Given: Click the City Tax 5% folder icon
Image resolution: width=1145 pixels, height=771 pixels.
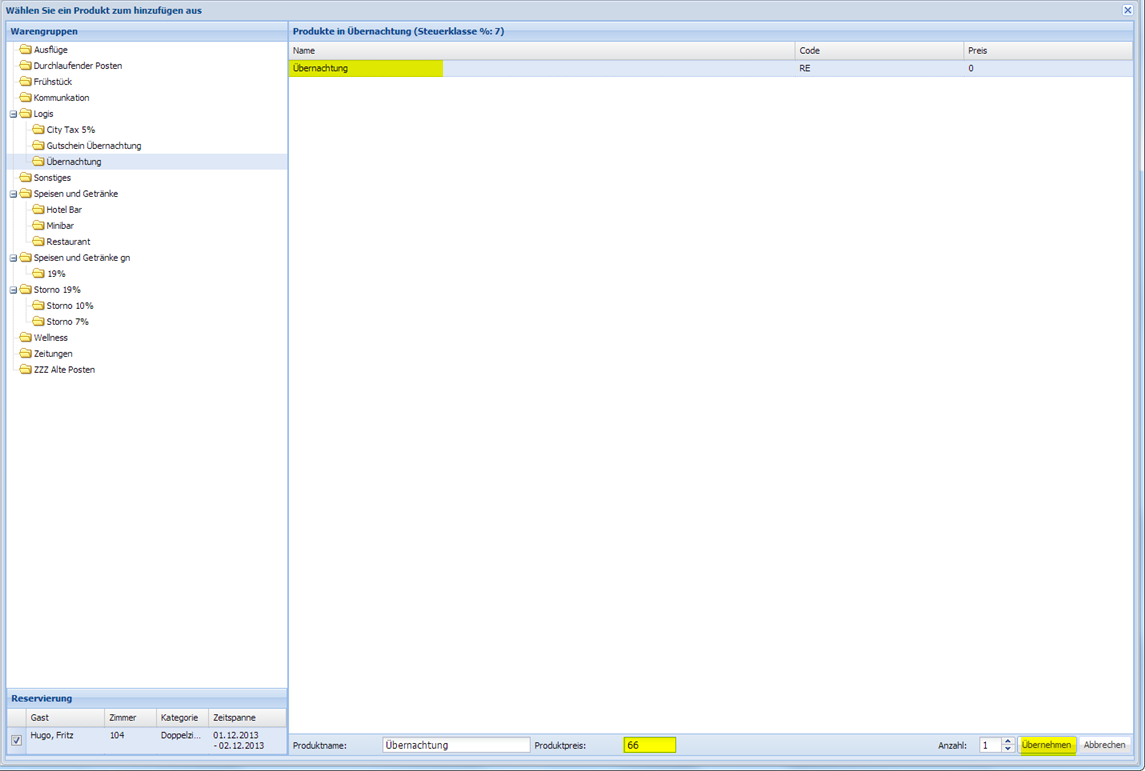Looking at the screenshot, I should point(39,130).
